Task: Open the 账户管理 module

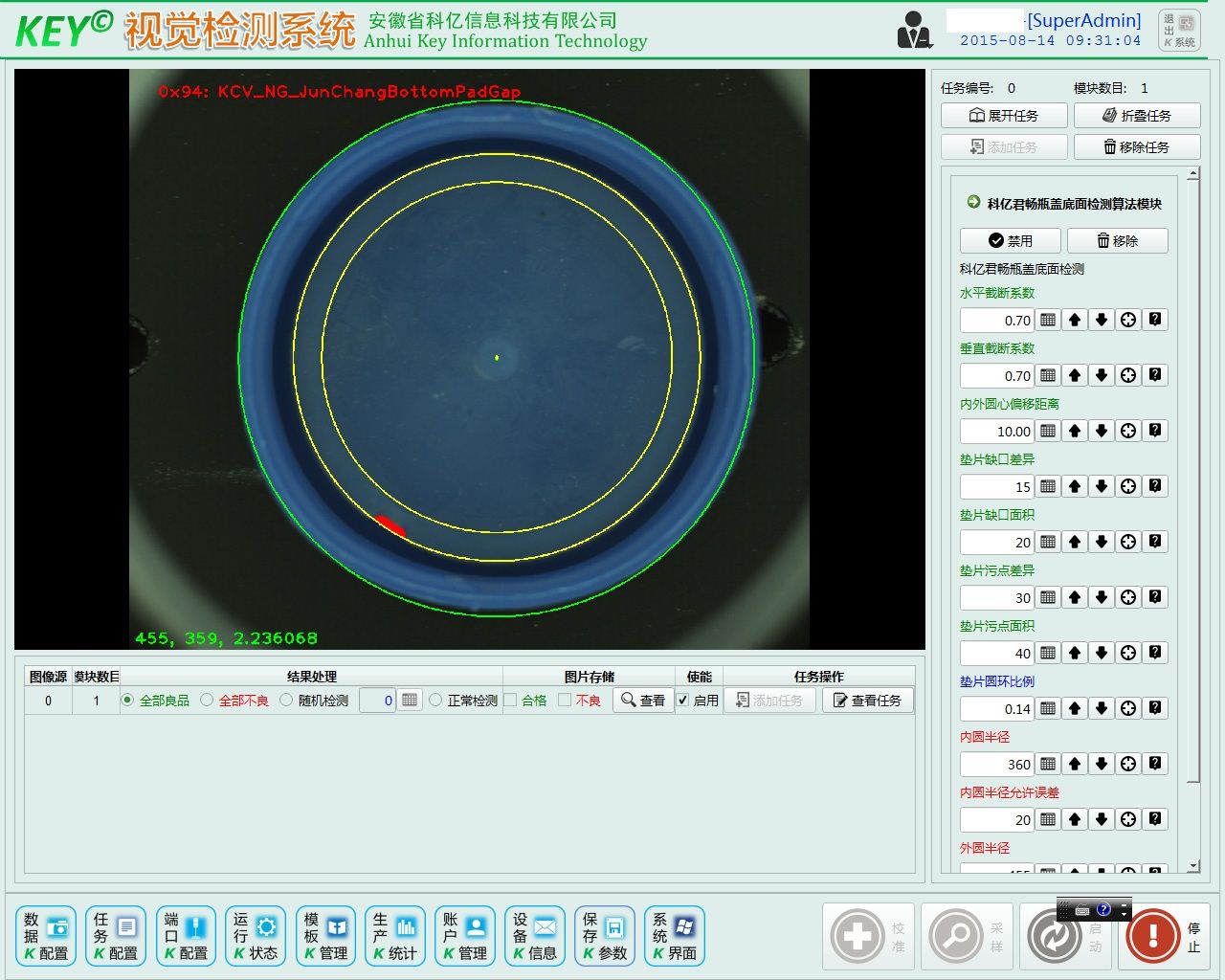Action: [465, 936]
